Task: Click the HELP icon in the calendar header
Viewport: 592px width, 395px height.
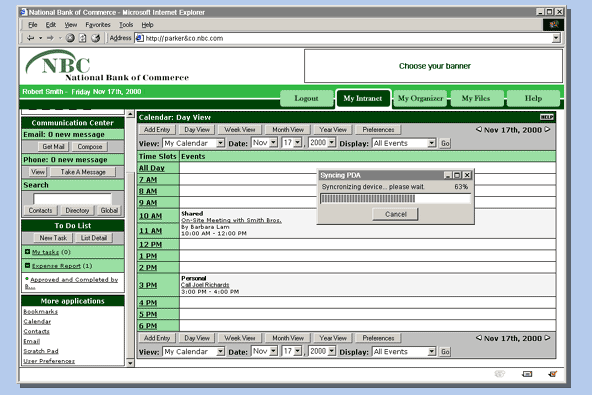Action: (546, 117)
